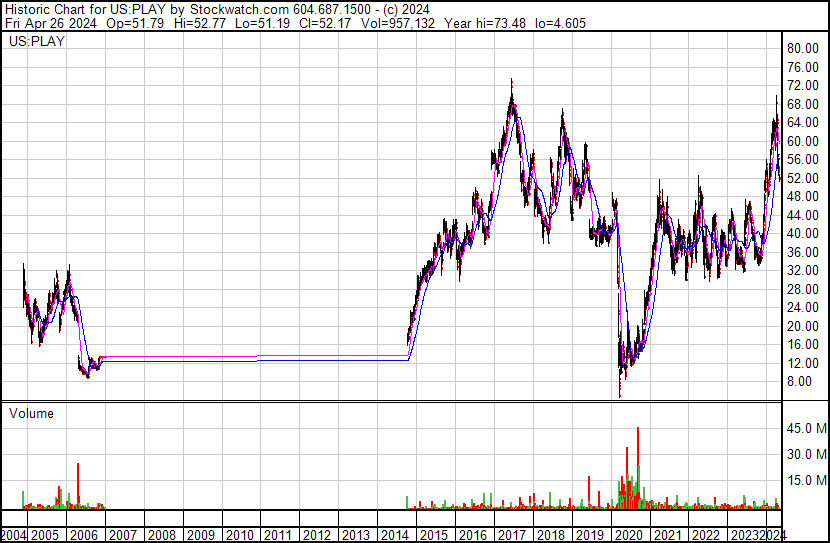Click the flat moving-average line near 2010
The height and width of the screenshot is (543, 830).
pos(238,356)
